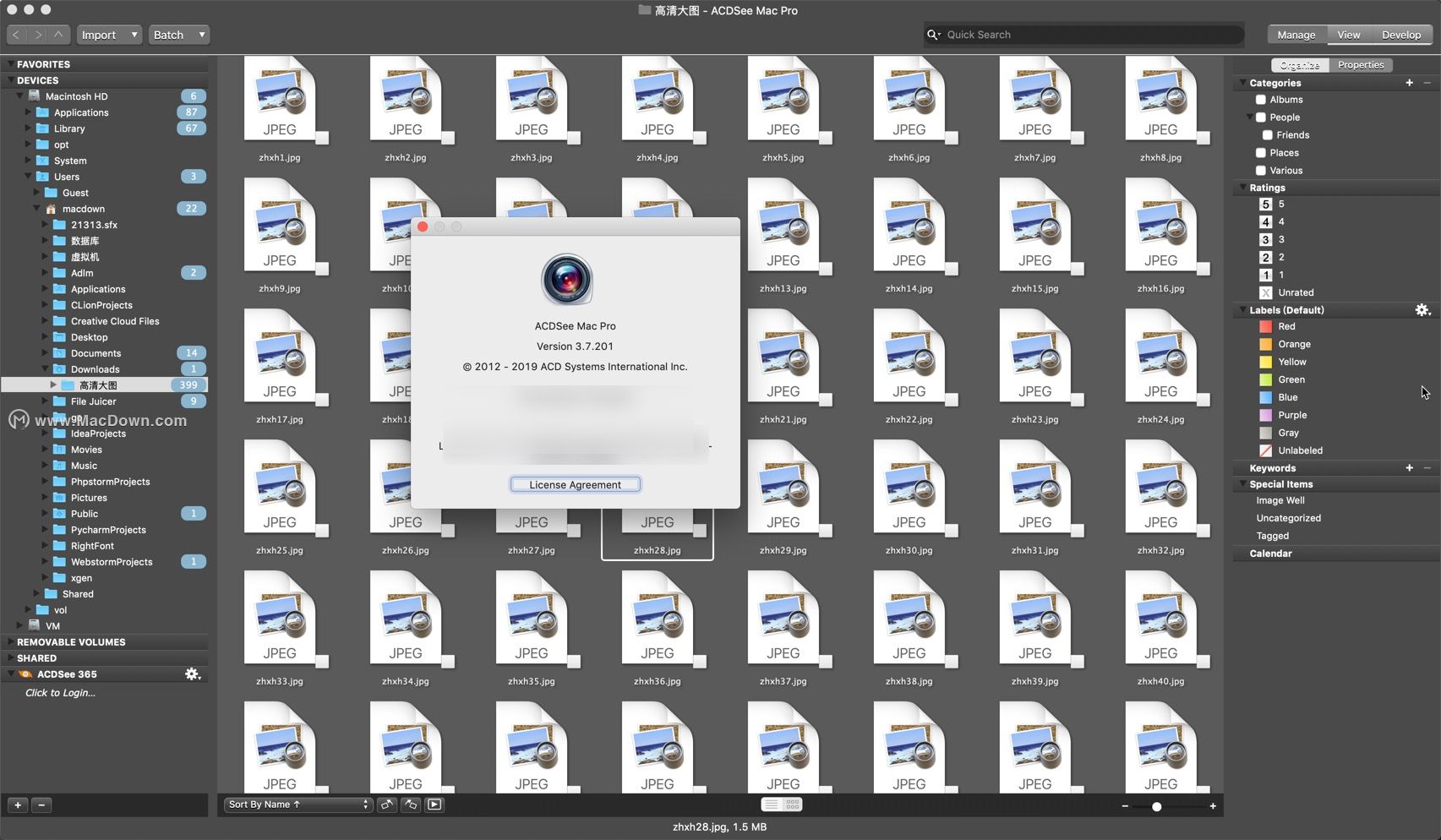Viewport: 1441px width, 840px height.
Task: Select the macdown home folder
Action: (83, 209)
